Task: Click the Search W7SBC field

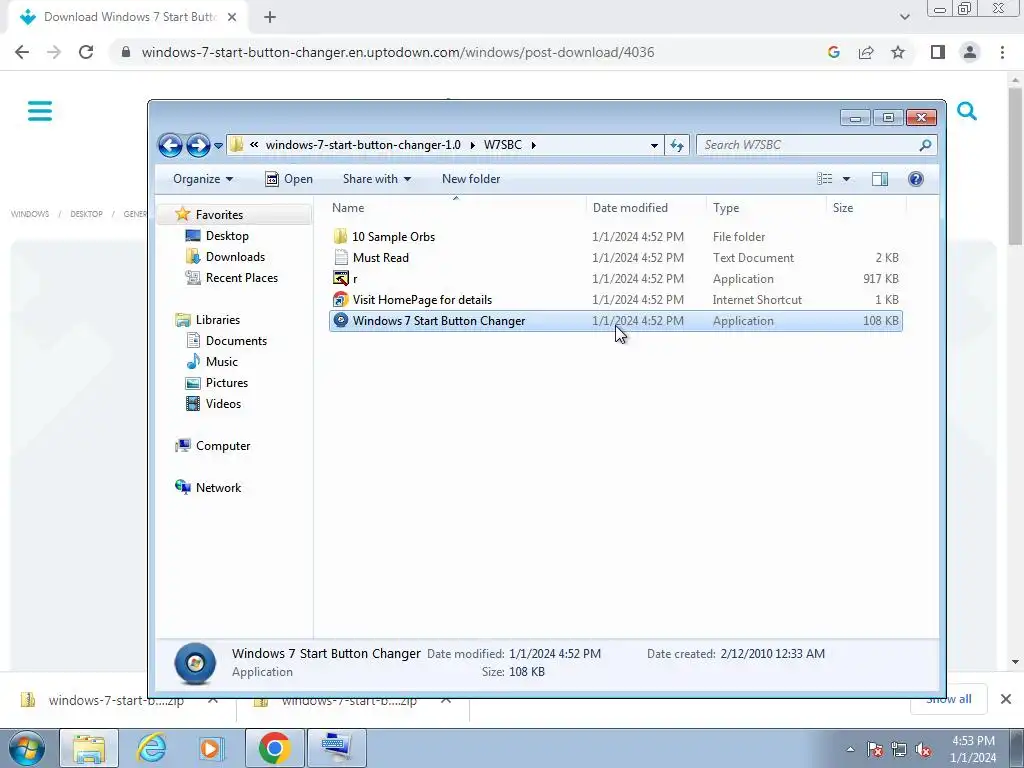Action: (x=816, y=145)
